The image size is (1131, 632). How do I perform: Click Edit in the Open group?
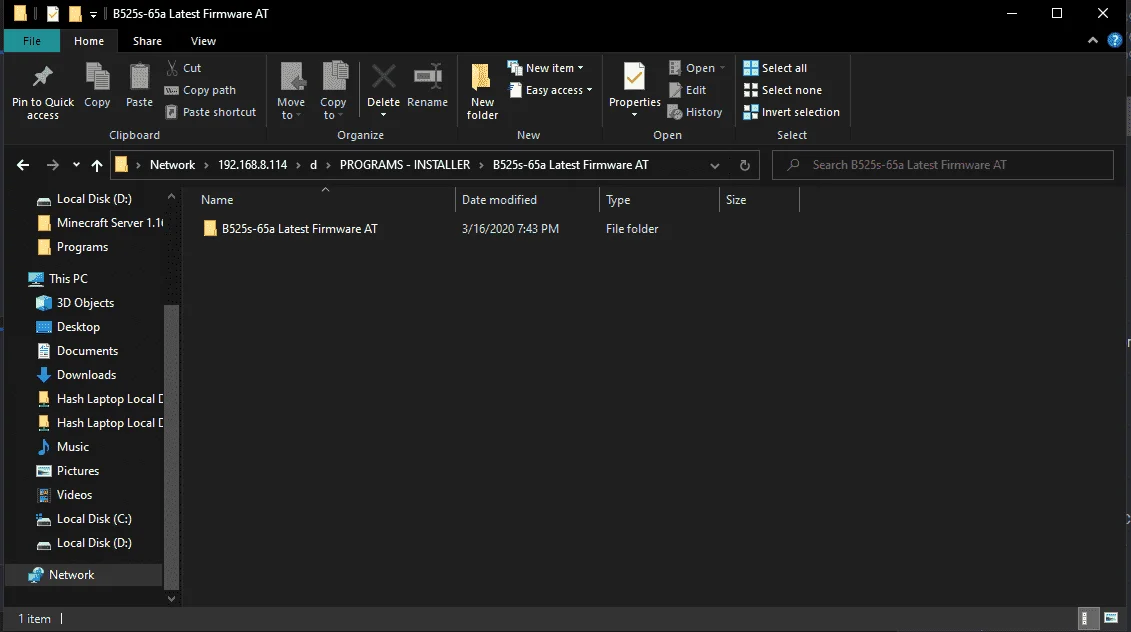coord(687,90)
